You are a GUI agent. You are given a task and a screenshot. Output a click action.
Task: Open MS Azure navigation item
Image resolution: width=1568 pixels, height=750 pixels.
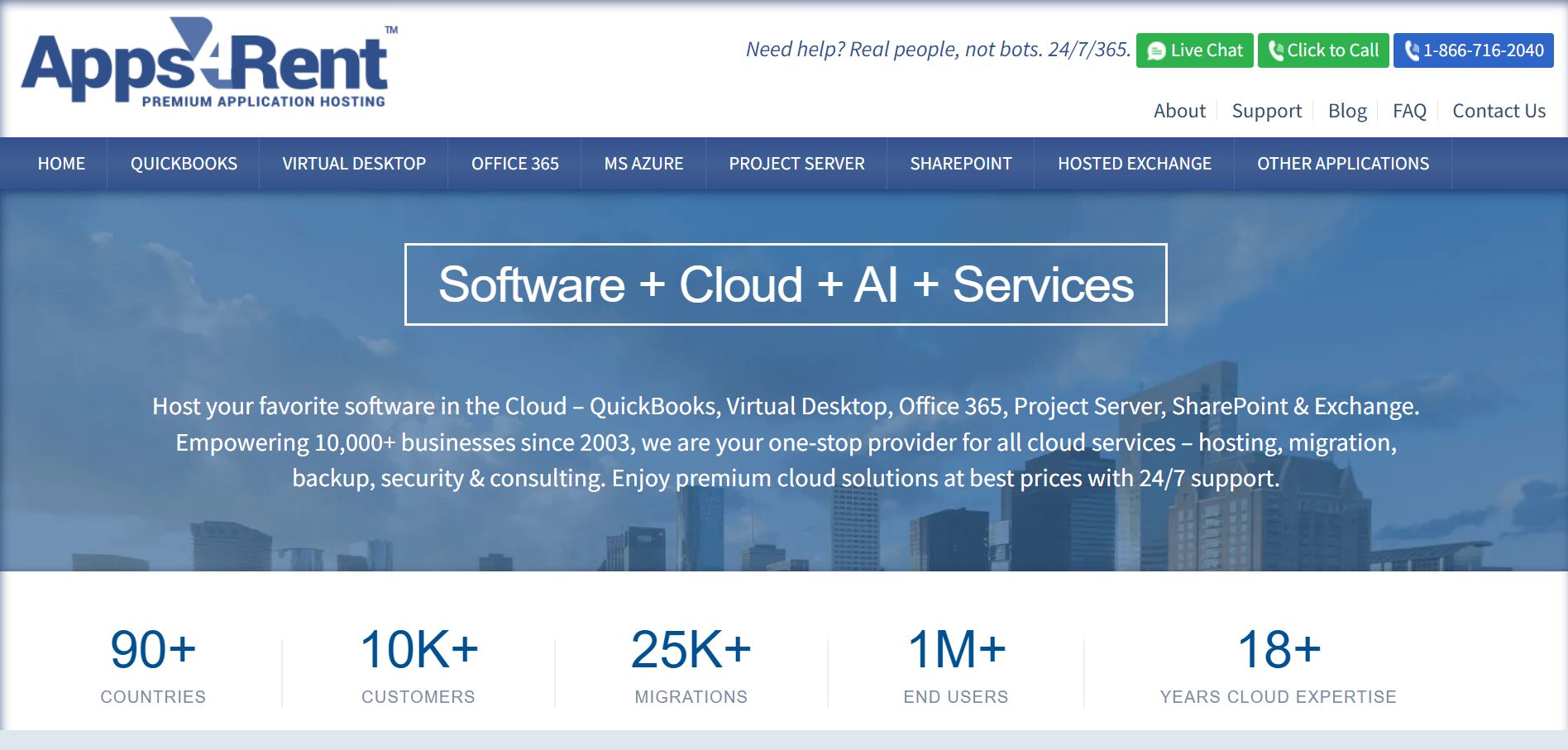tap(643, 164)
